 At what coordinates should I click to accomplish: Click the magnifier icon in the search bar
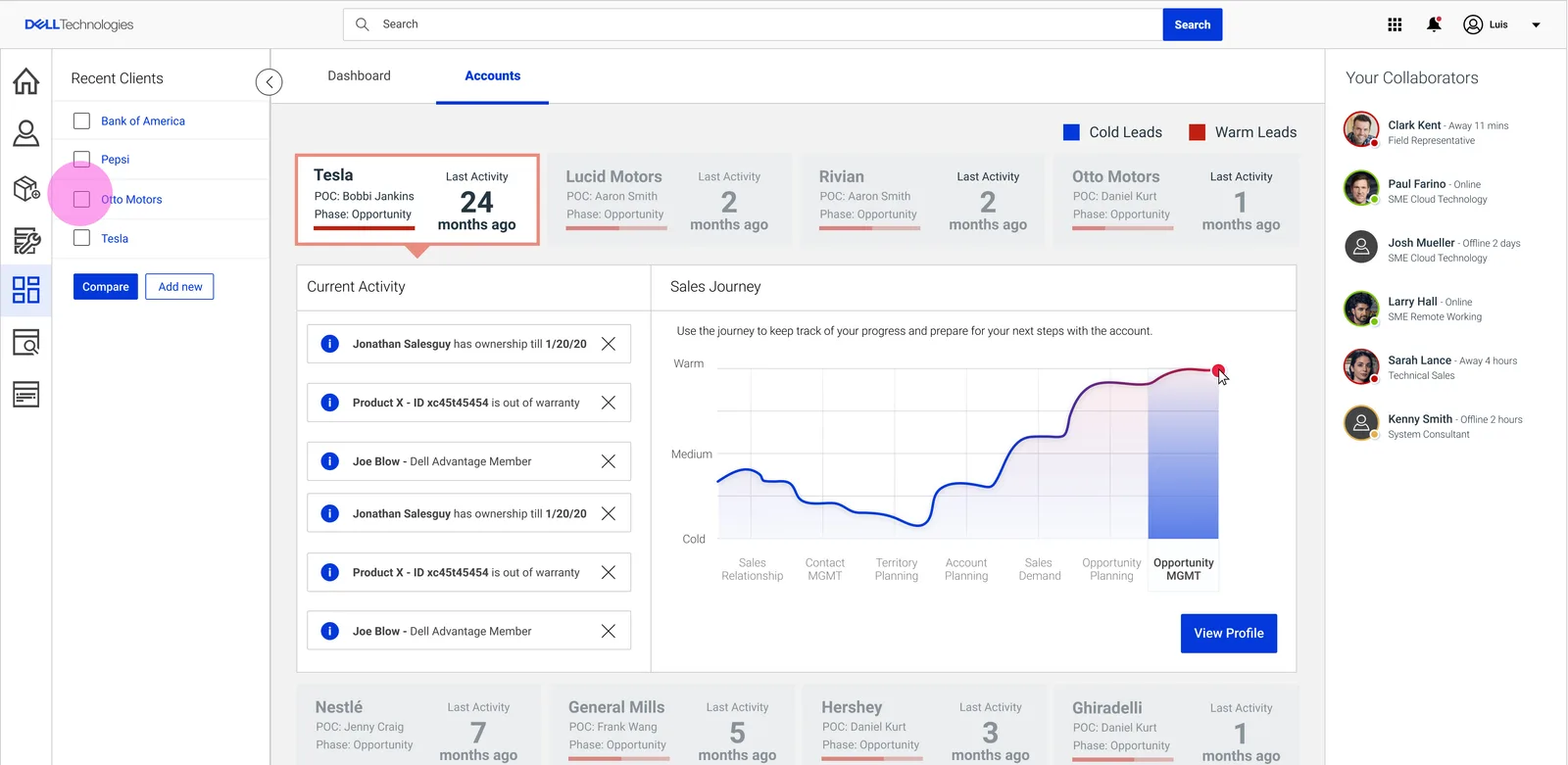click(x=363, y=24)
